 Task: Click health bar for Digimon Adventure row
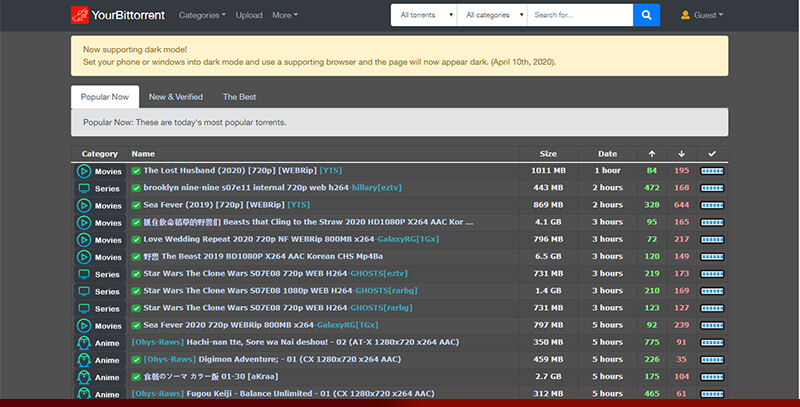point(712,360)
